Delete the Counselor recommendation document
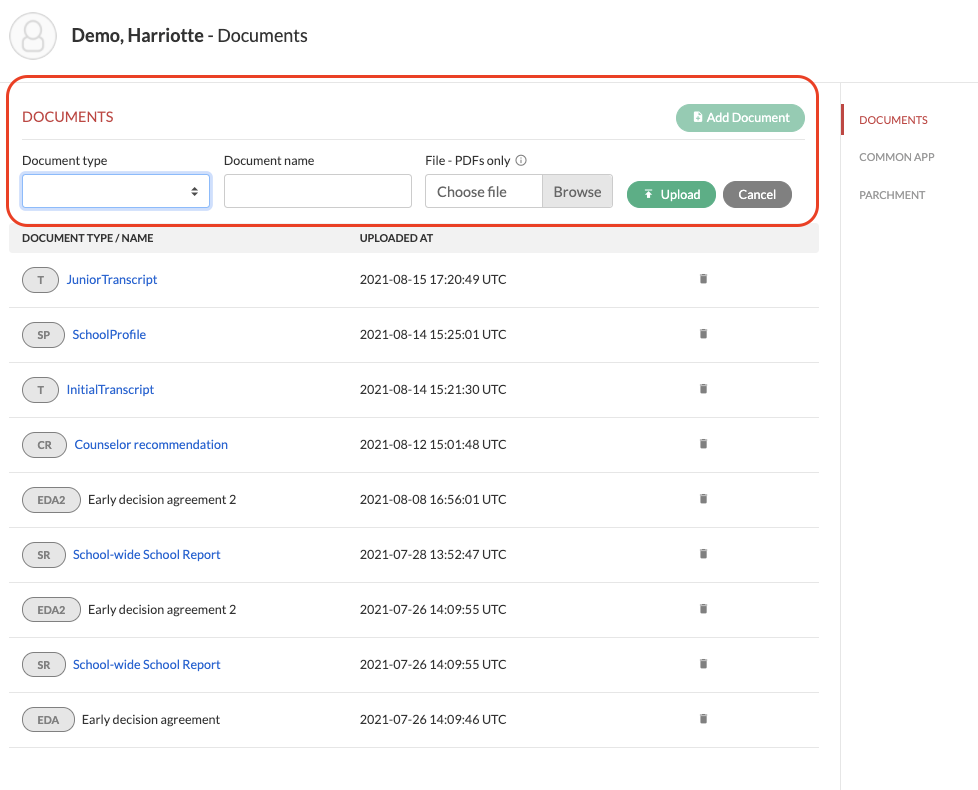This screenshot has width=978, height=790. (703, 443)
